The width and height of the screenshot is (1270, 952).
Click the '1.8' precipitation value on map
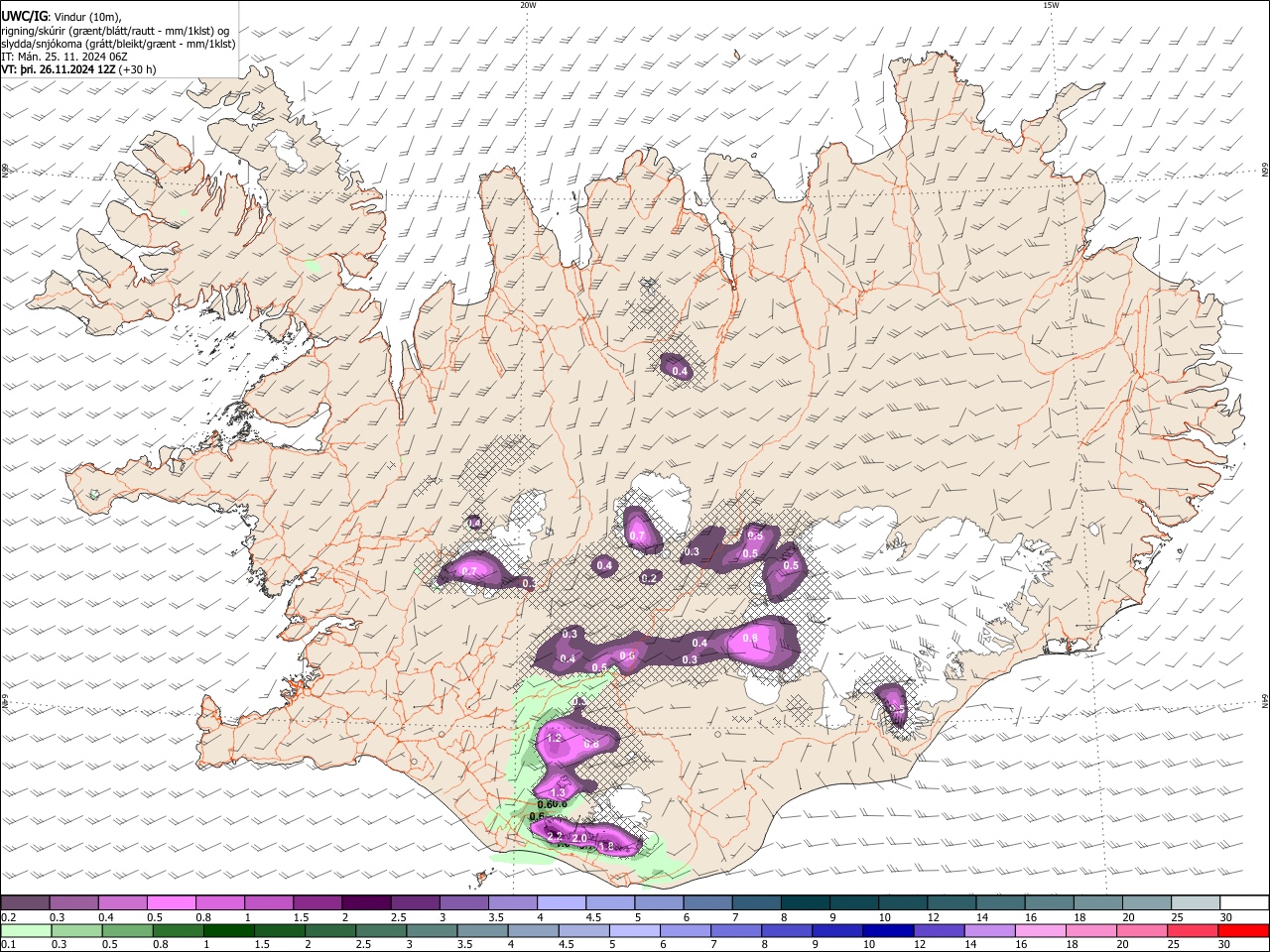(x=607, y=846)
